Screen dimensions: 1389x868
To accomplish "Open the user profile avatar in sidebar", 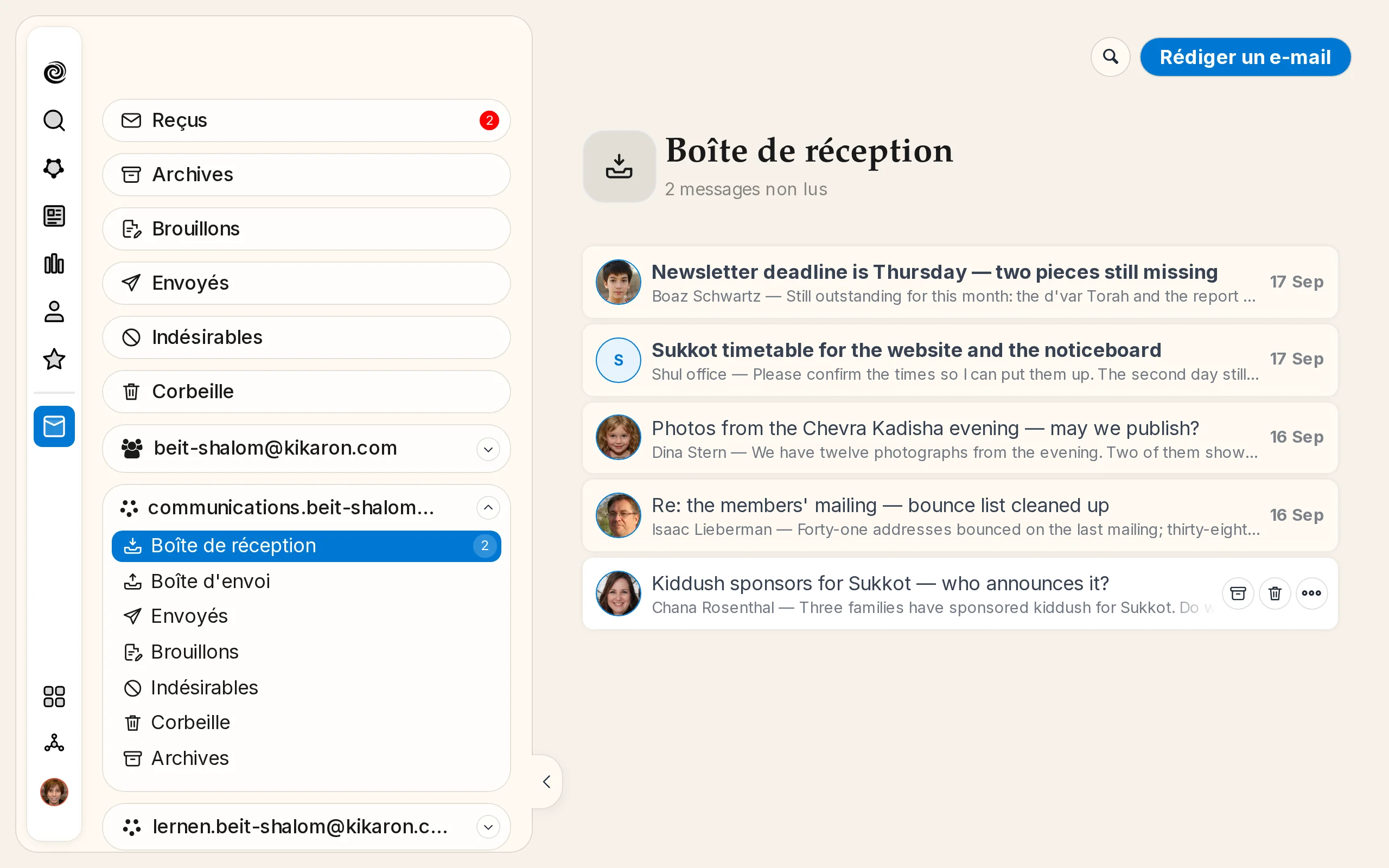I will (x=54, y=792).
